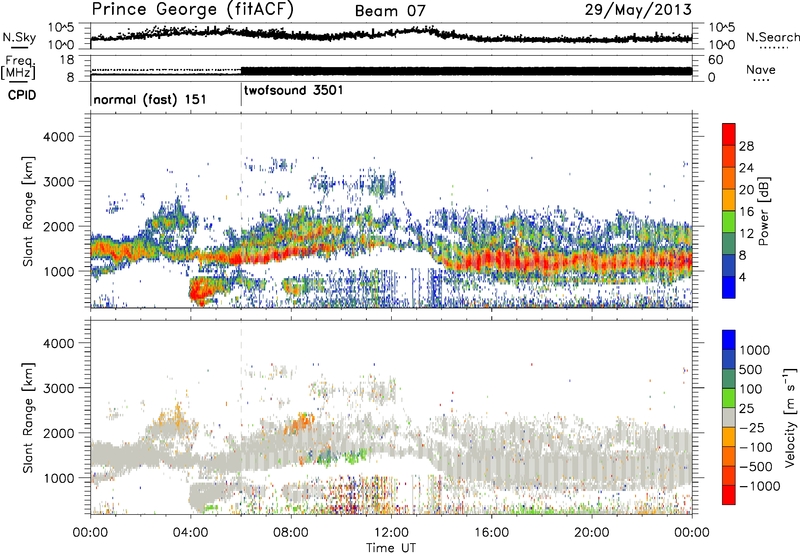Click the dashed CPID change line in power panel
Viewport: 800px width, 554px height.
click(x=241, y=211)
